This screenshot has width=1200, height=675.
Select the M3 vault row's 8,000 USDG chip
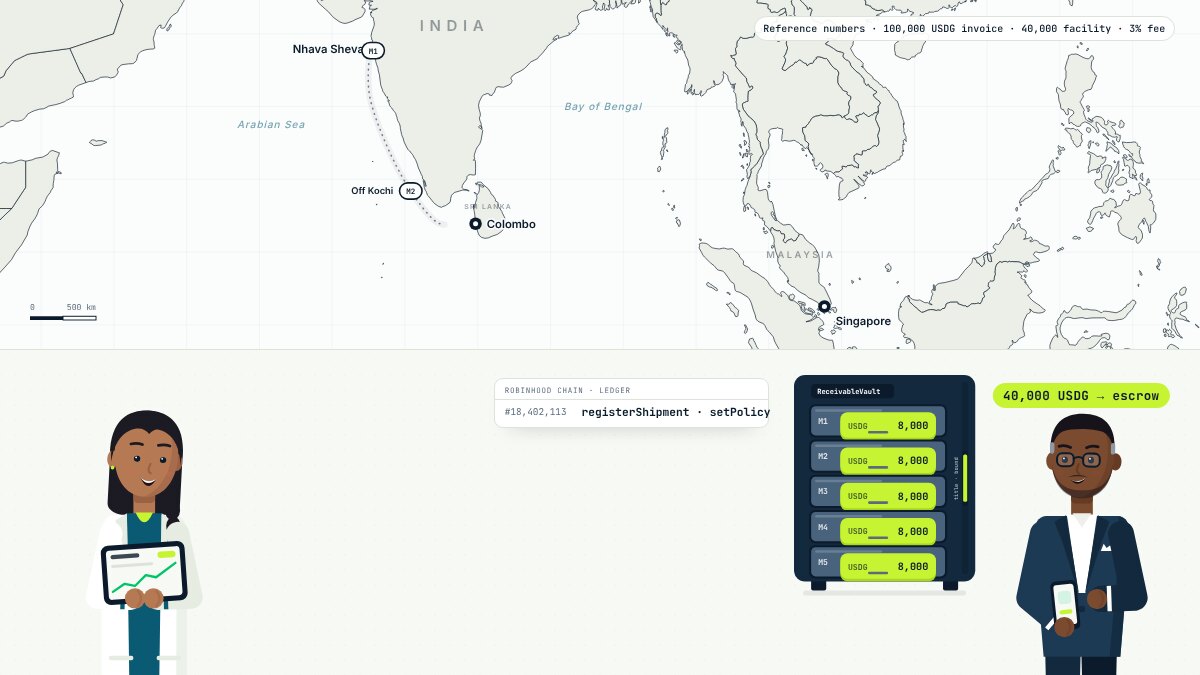[888, 496]
